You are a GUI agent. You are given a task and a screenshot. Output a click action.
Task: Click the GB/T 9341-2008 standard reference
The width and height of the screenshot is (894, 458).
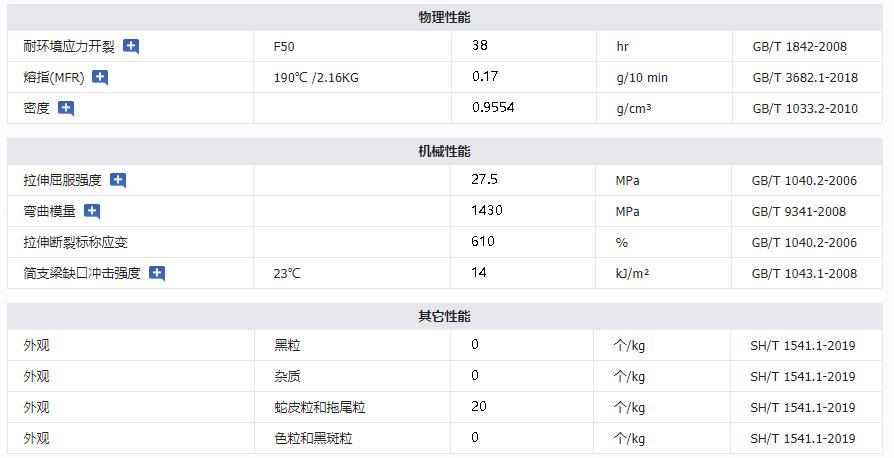[799, 211]
